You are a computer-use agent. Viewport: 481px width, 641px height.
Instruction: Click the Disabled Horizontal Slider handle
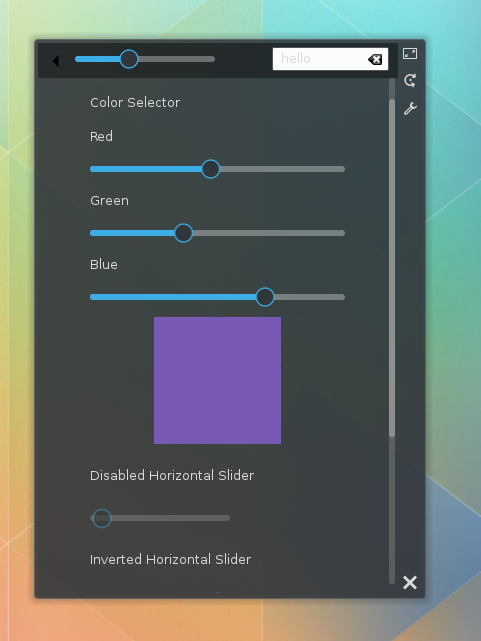[x=102, y=518]
